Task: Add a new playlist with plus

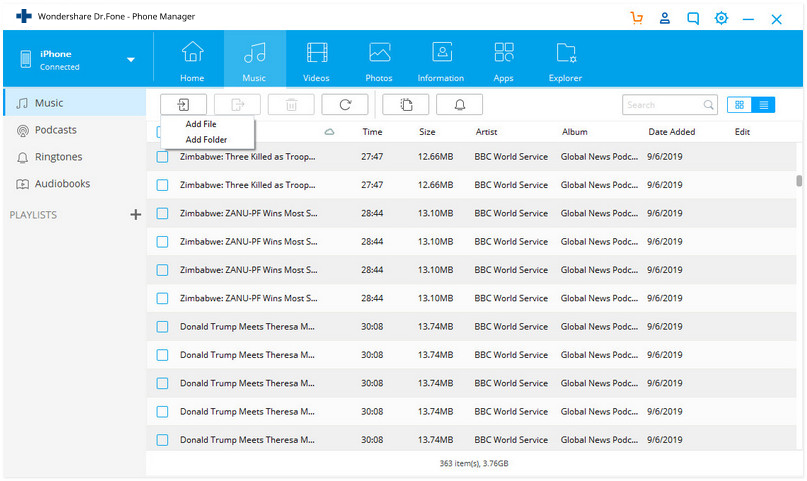Action: click(x=136, y=215)
